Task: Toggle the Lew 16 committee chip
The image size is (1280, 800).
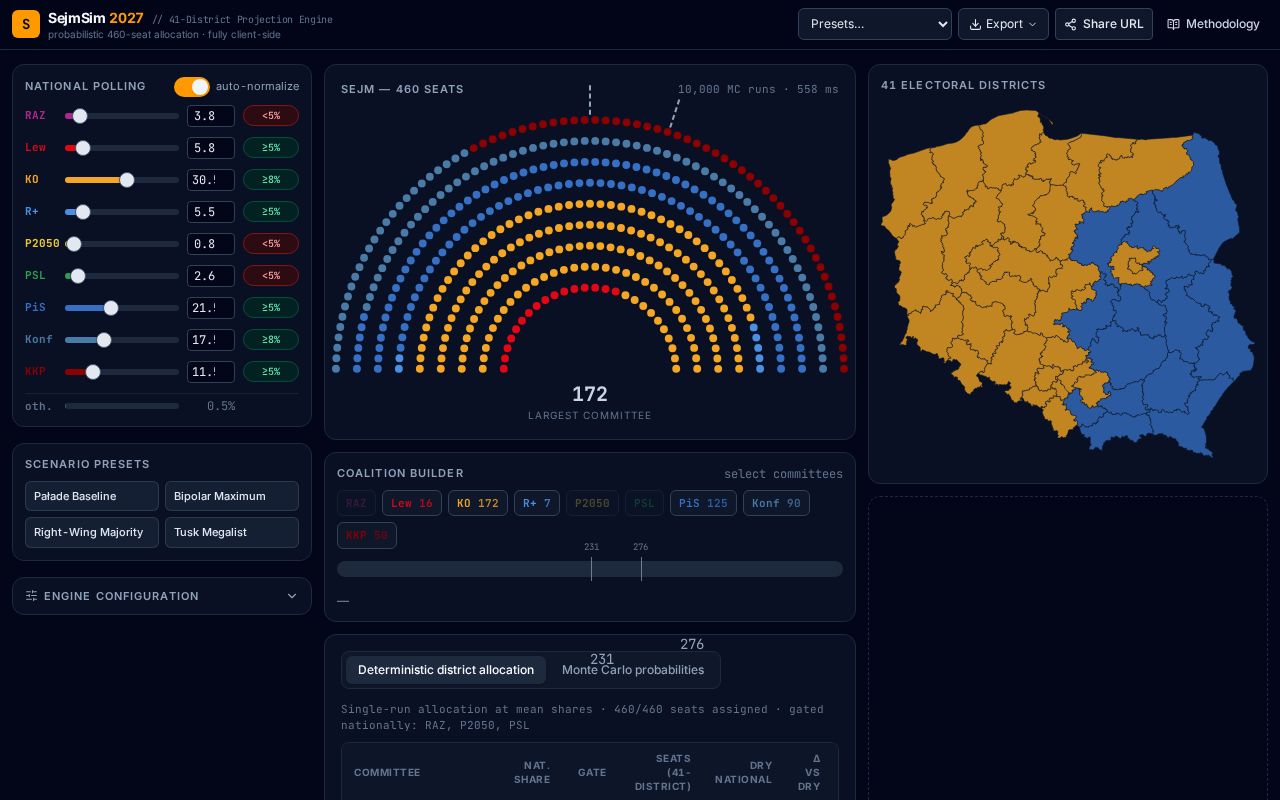Action: coord(412,504)
